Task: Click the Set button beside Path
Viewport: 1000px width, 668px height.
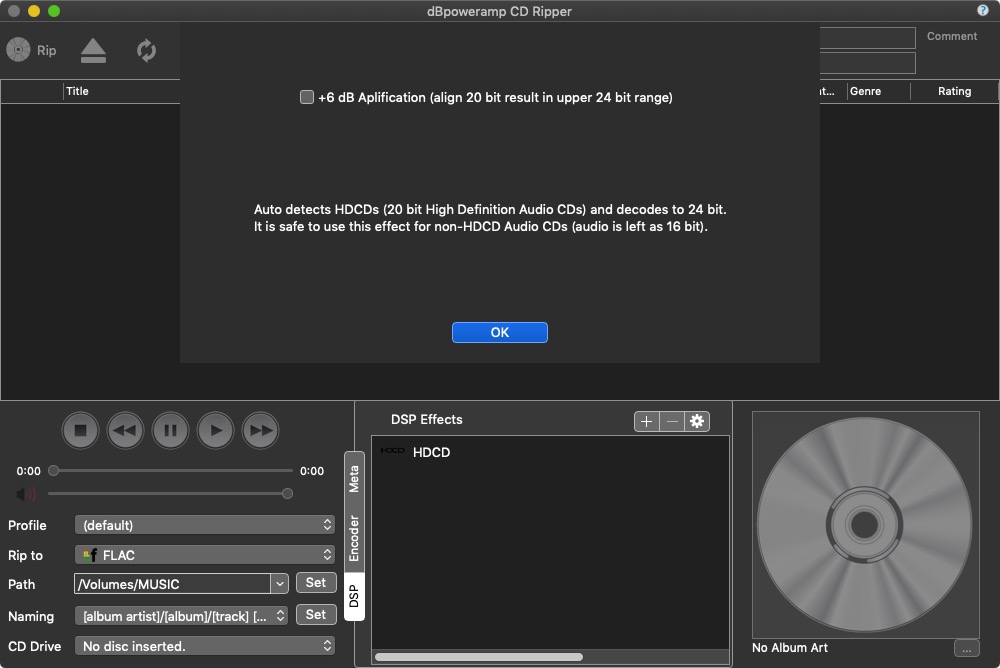Action: [316, 583]
